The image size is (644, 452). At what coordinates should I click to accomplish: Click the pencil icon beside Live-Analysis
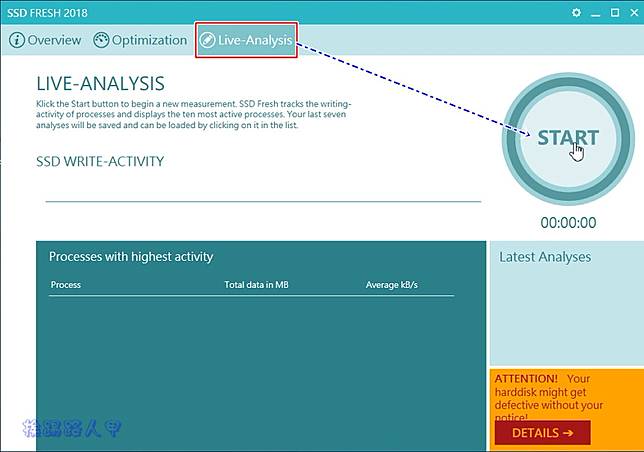pos(207,41)
